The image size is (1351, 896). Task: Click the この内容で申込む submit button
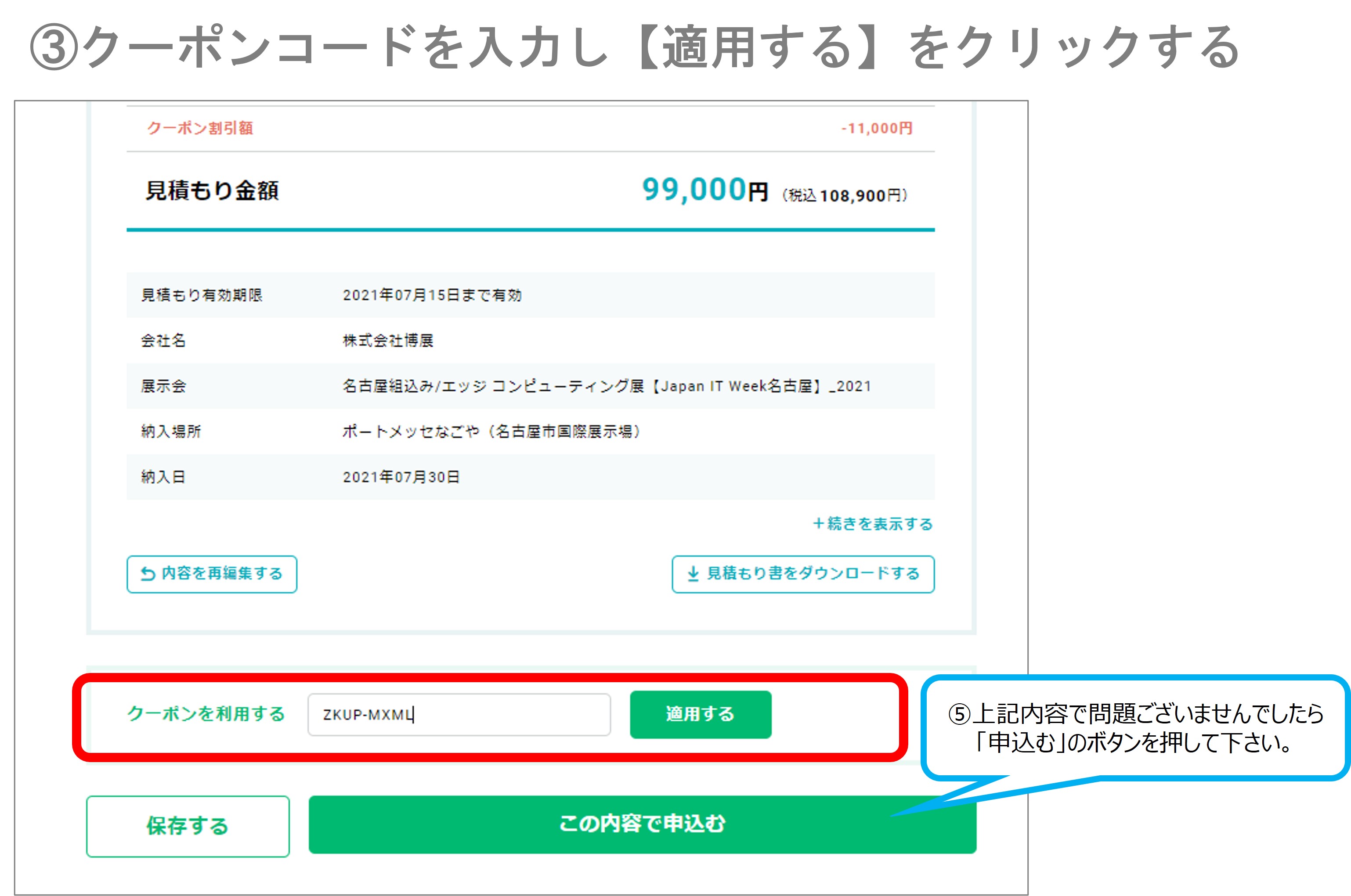pos(642,824)
